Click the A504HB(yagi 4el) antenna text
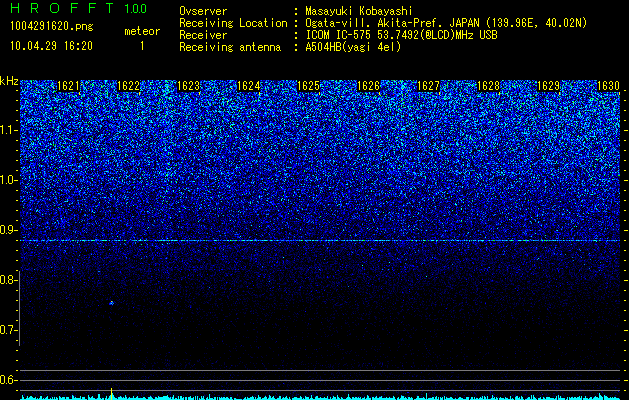Screen dimensions: 629x400 point(353,47)
